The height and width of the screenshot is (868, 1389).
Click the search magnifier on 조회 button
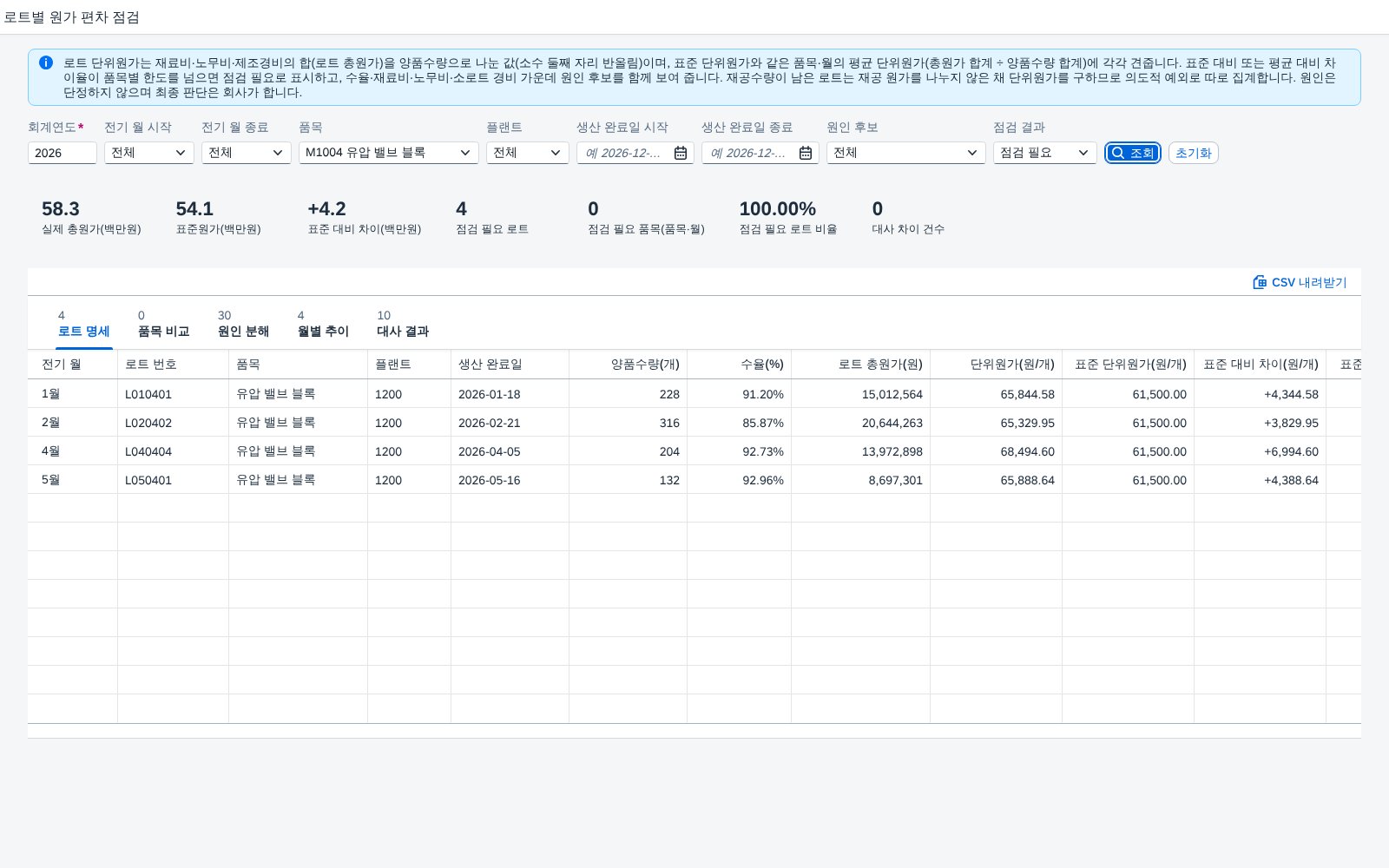click(x=1118, y=153)
